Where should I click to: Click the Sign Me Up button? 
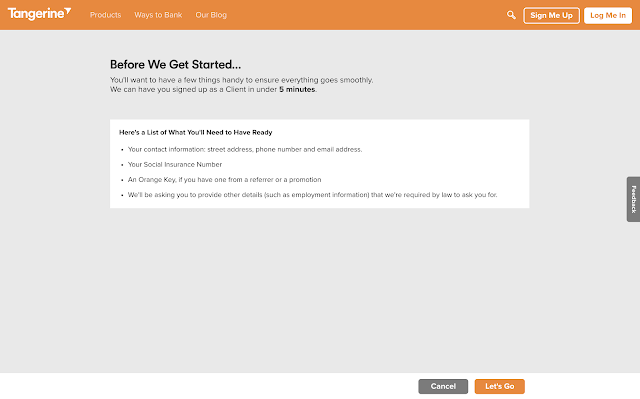(x=551, y=16)
